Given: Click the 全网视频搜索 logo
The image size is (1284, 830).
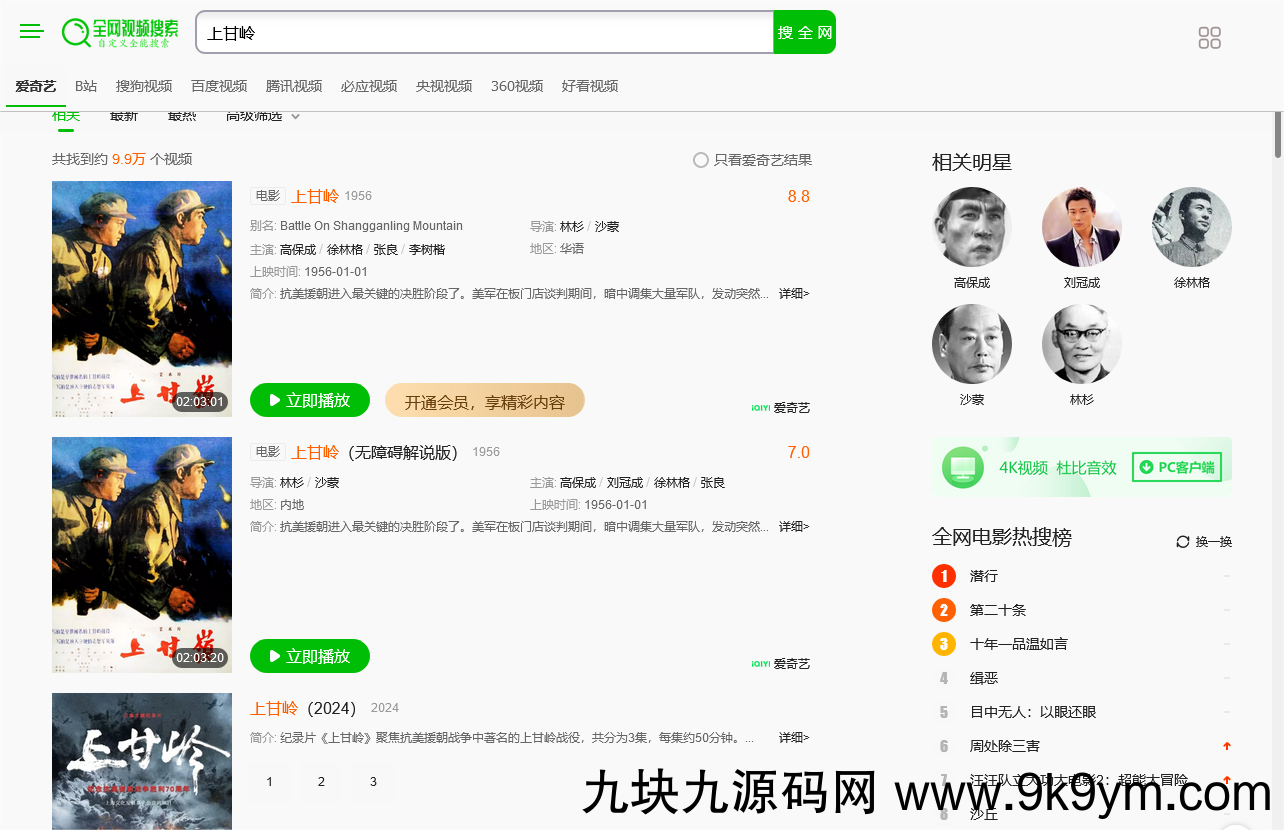Looking at the screenshot, I should 120,32.
